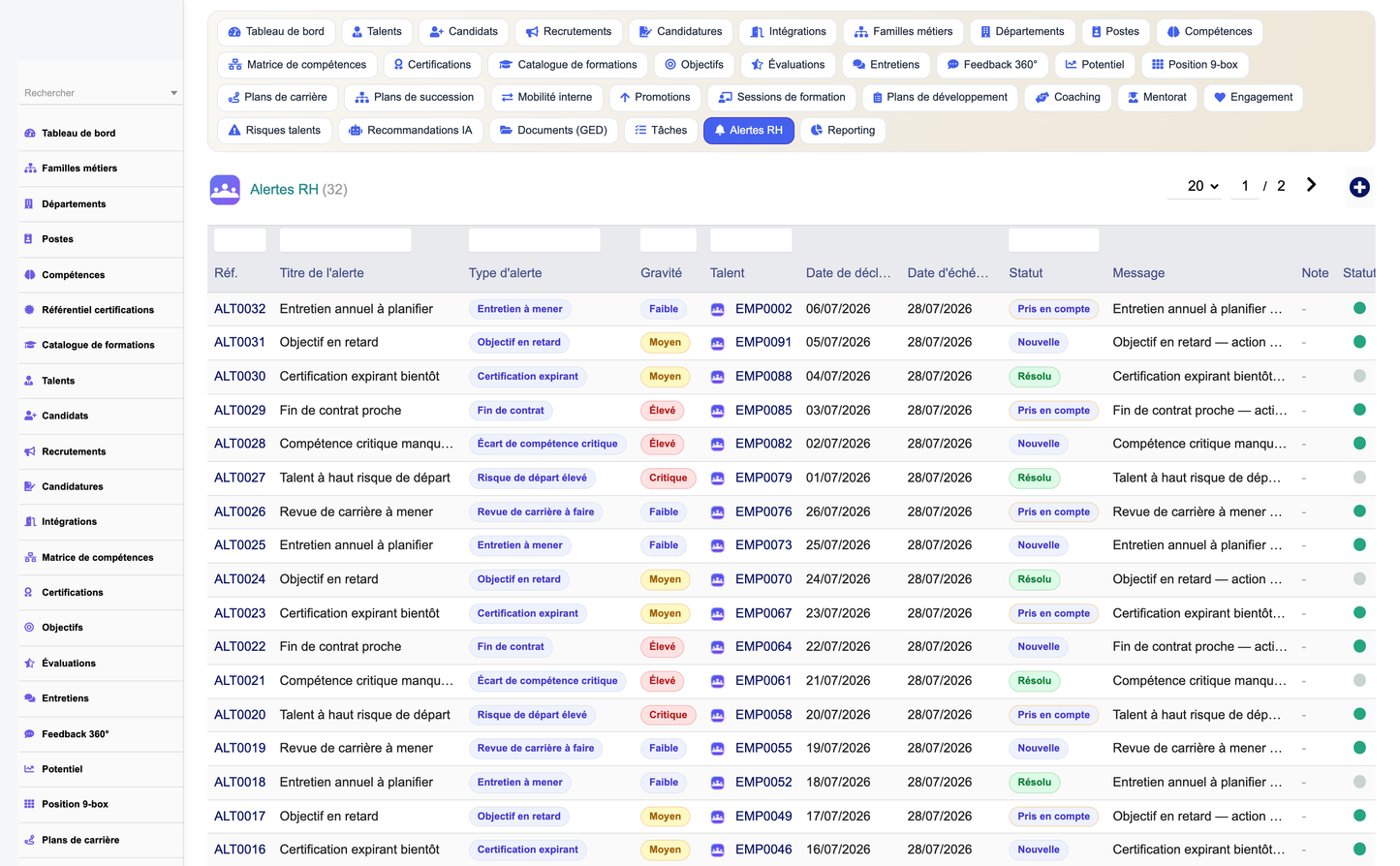Viewport: 1400px width, 866px height.
Task: Open the Documents (GED) tab
Action: [x=553, y=130]
